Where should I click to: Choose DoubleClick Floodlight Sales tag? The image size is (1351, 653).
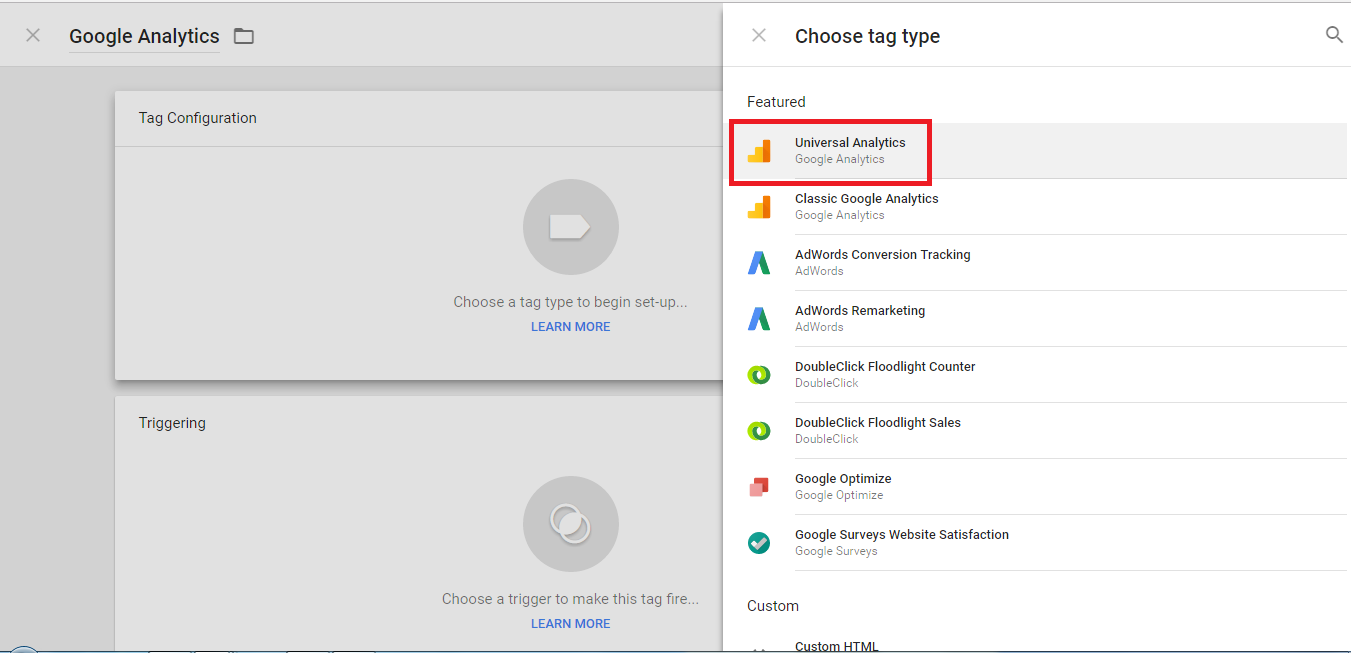[x=1035, y=431]
